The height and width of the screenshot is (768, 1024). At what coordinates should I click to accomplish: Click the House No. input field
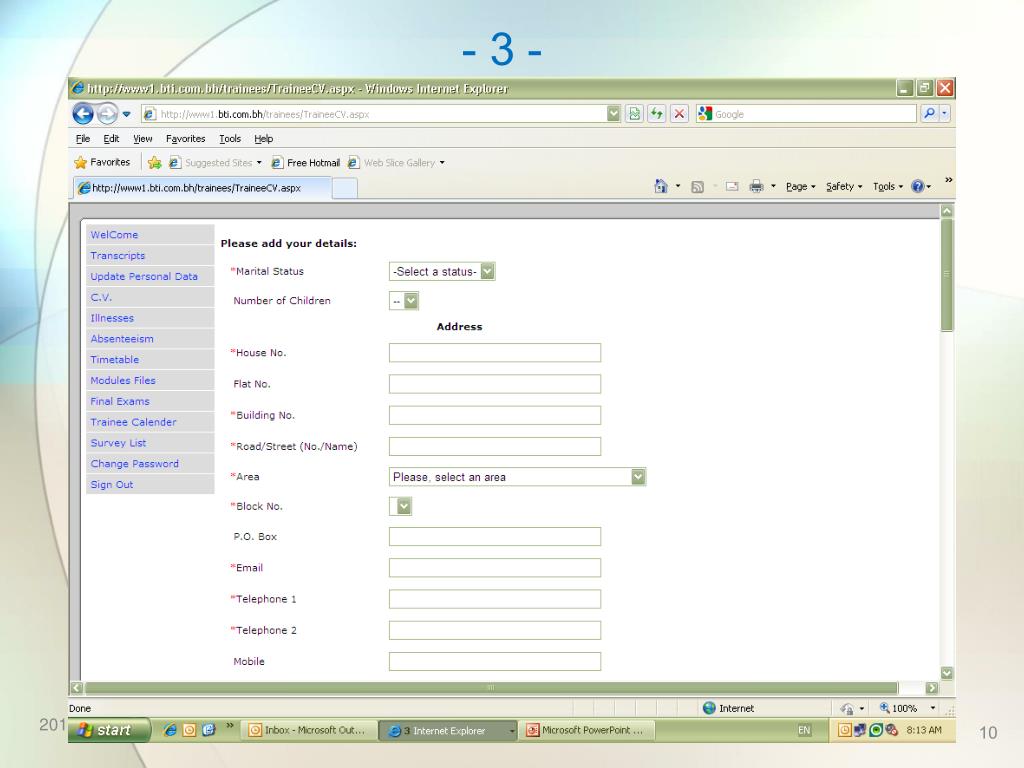tap(494, 353)
